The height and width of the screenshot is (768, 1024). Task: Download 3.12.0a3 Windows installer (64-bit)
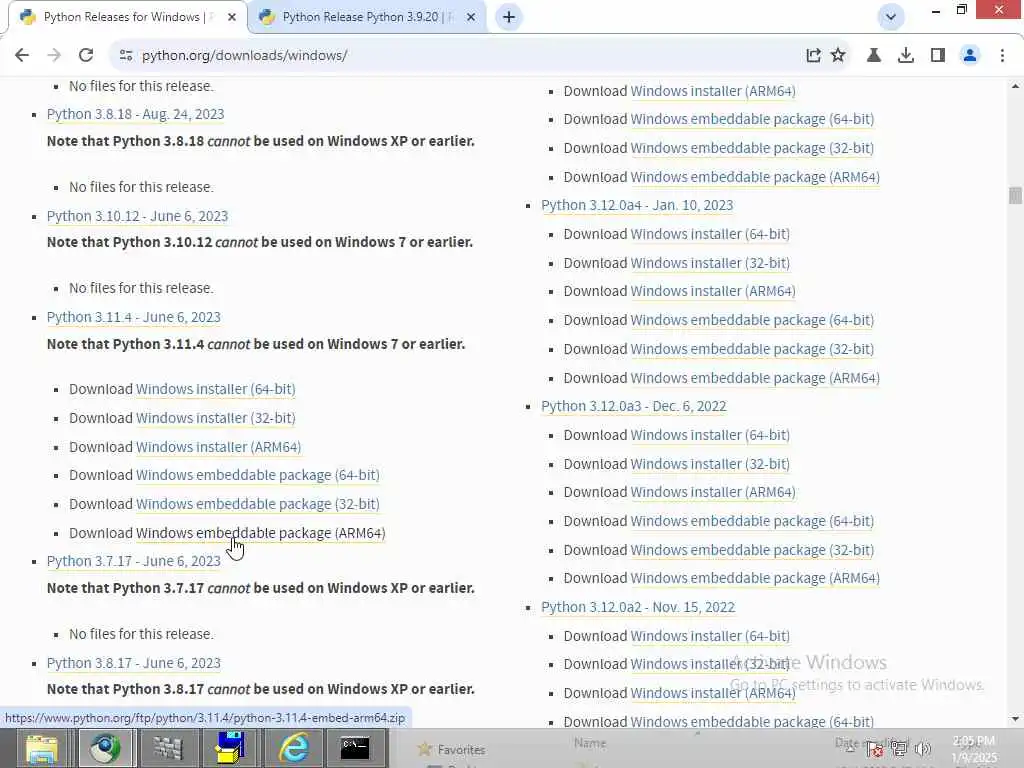710,436
